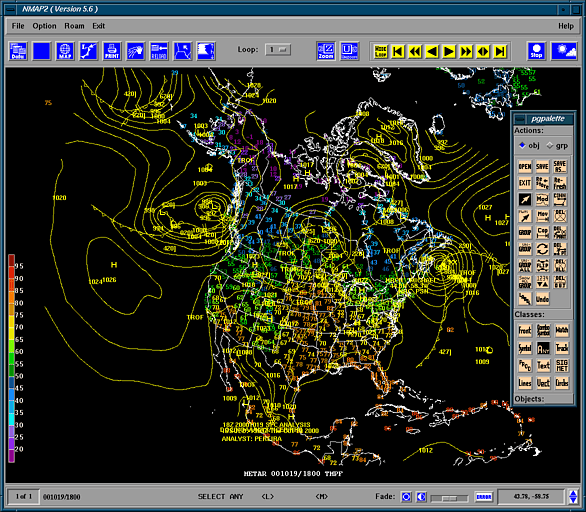
Task: Select the Front class in pgpalette
Action: [x=525, y=330]
